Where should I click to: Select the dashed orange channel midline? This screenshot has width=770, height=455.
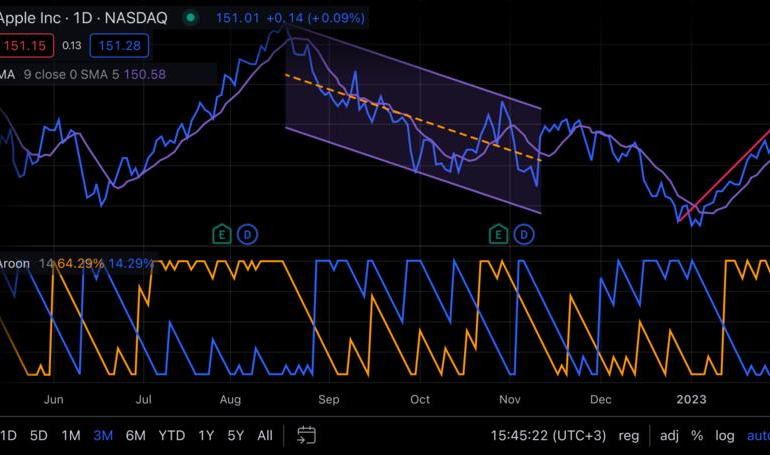(x=412, y=117)
